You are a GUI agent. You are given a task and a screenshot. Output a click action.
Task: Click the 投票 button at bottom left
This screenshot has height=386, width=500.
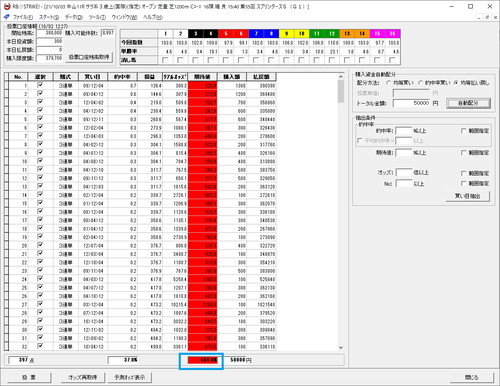tap(29, 377)
